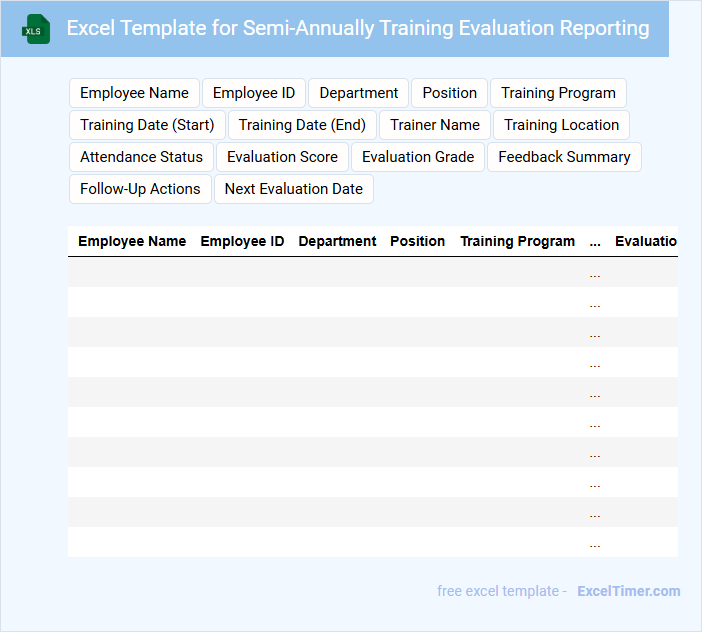The width and height of the screenshot is (702, 632).
Task: Click the Employee Name column header
Action: [132, 241]
